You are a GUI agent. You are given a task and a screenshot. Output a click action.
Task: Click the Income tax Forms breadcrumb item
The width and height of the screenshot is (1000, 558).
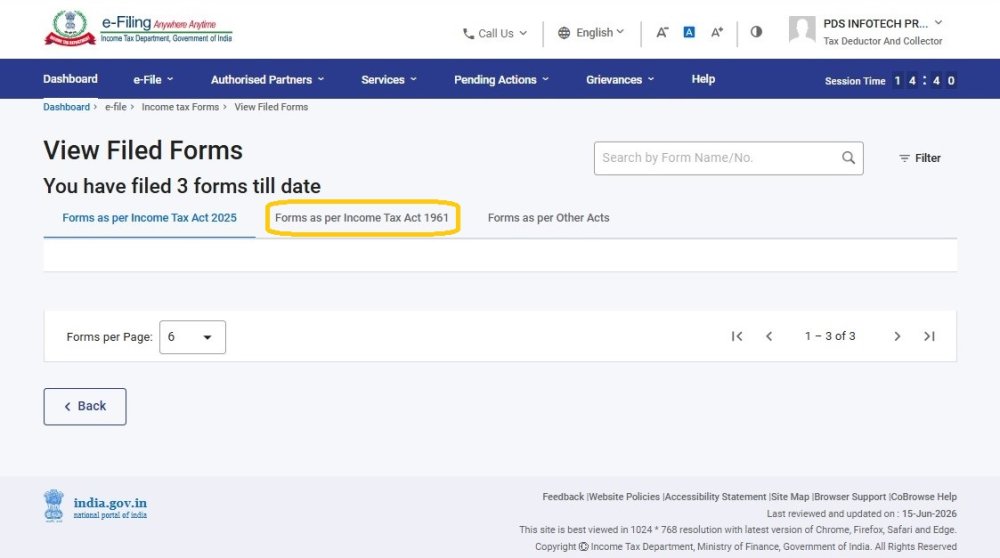(x=180, y=107)
